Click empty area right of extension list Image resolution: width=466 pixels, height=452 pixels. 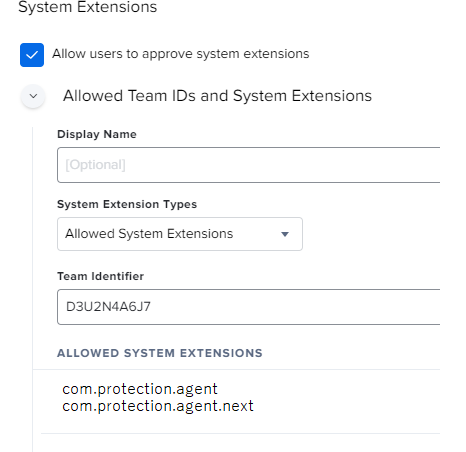point(347,400)
